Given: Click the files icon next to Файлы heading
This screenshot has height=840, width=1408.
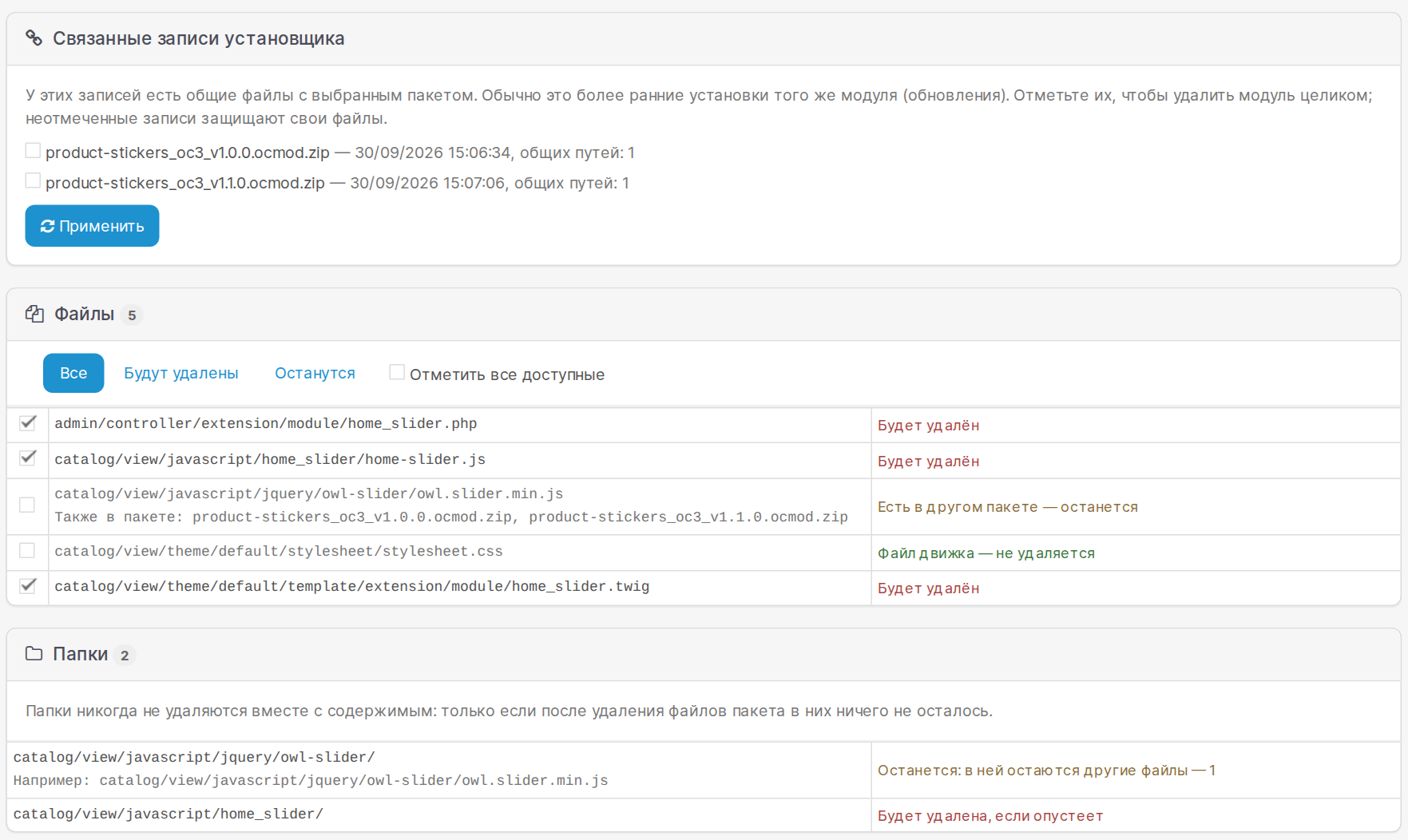Looking at the screenshot, I should [34, 314].
